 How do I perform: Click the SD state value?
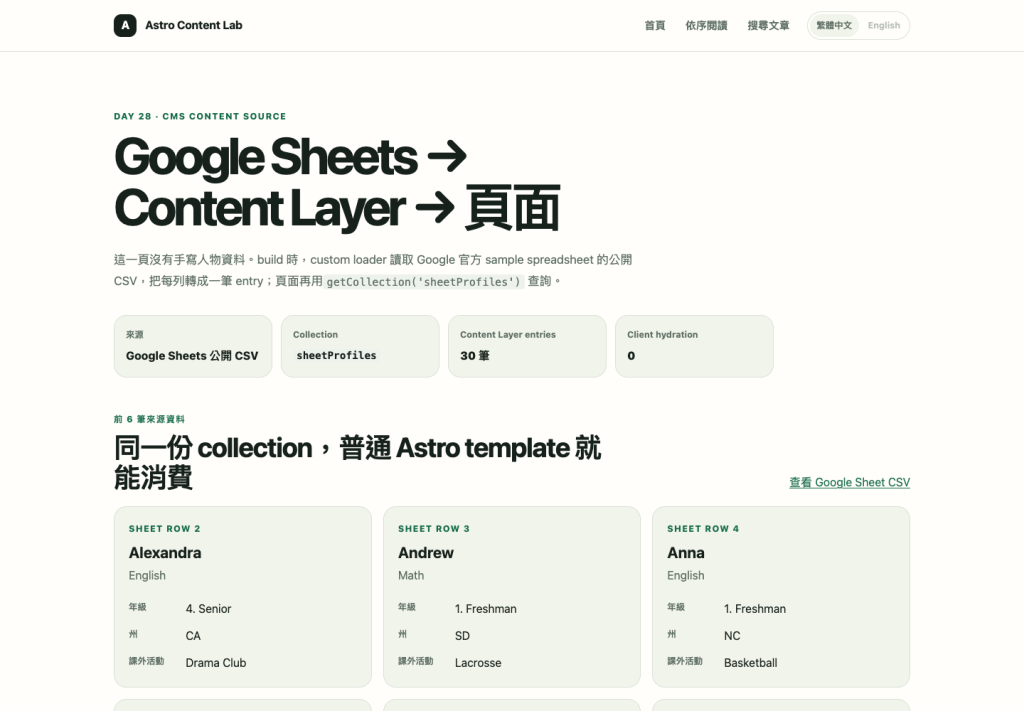(462, 636)
